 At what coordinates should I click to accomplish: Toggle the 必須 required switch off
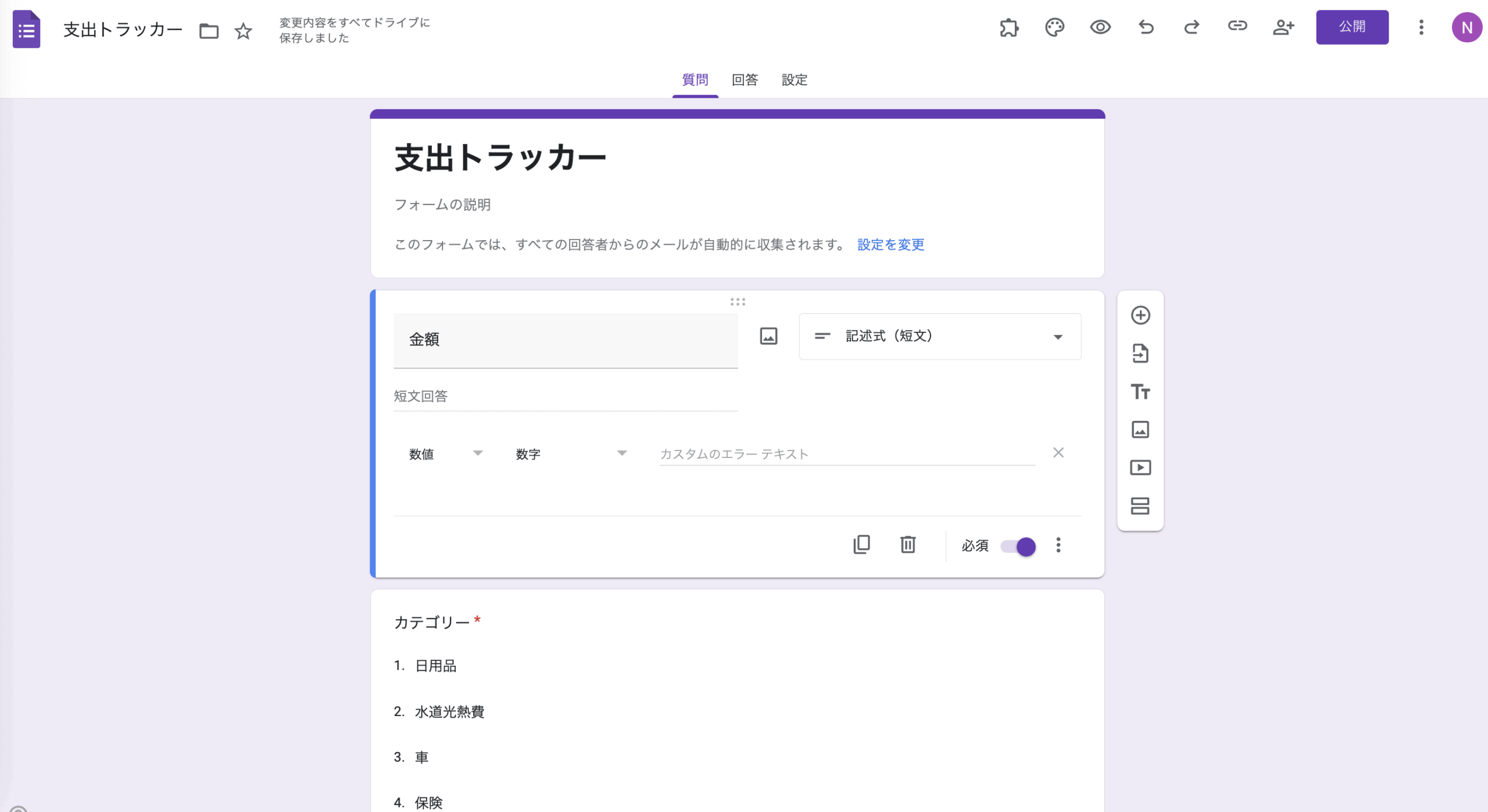(1018, 546)
